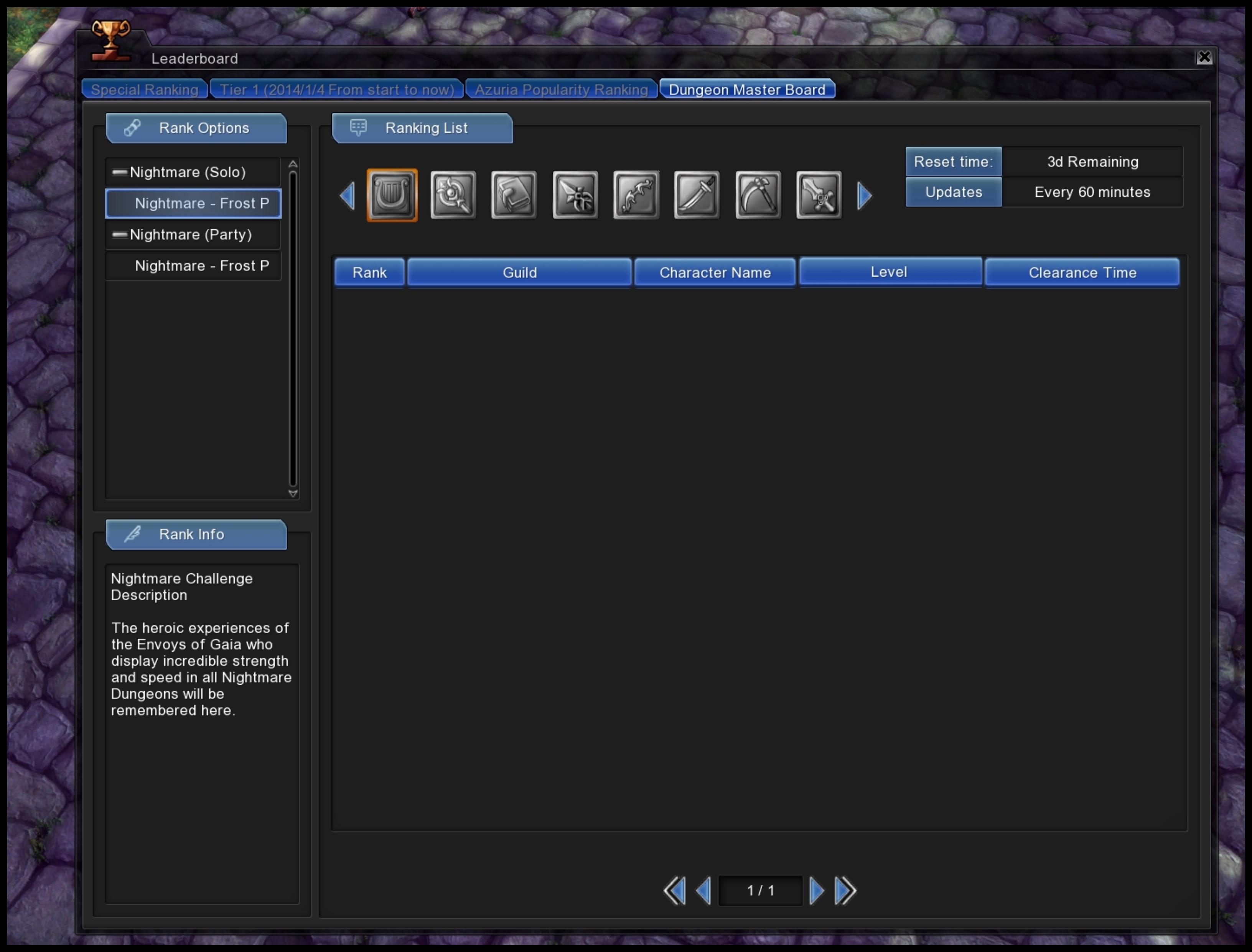This screenshot has width=1252, height=952.
Task: Sort by Clearance Time column
Action: tap(1082, 273)
